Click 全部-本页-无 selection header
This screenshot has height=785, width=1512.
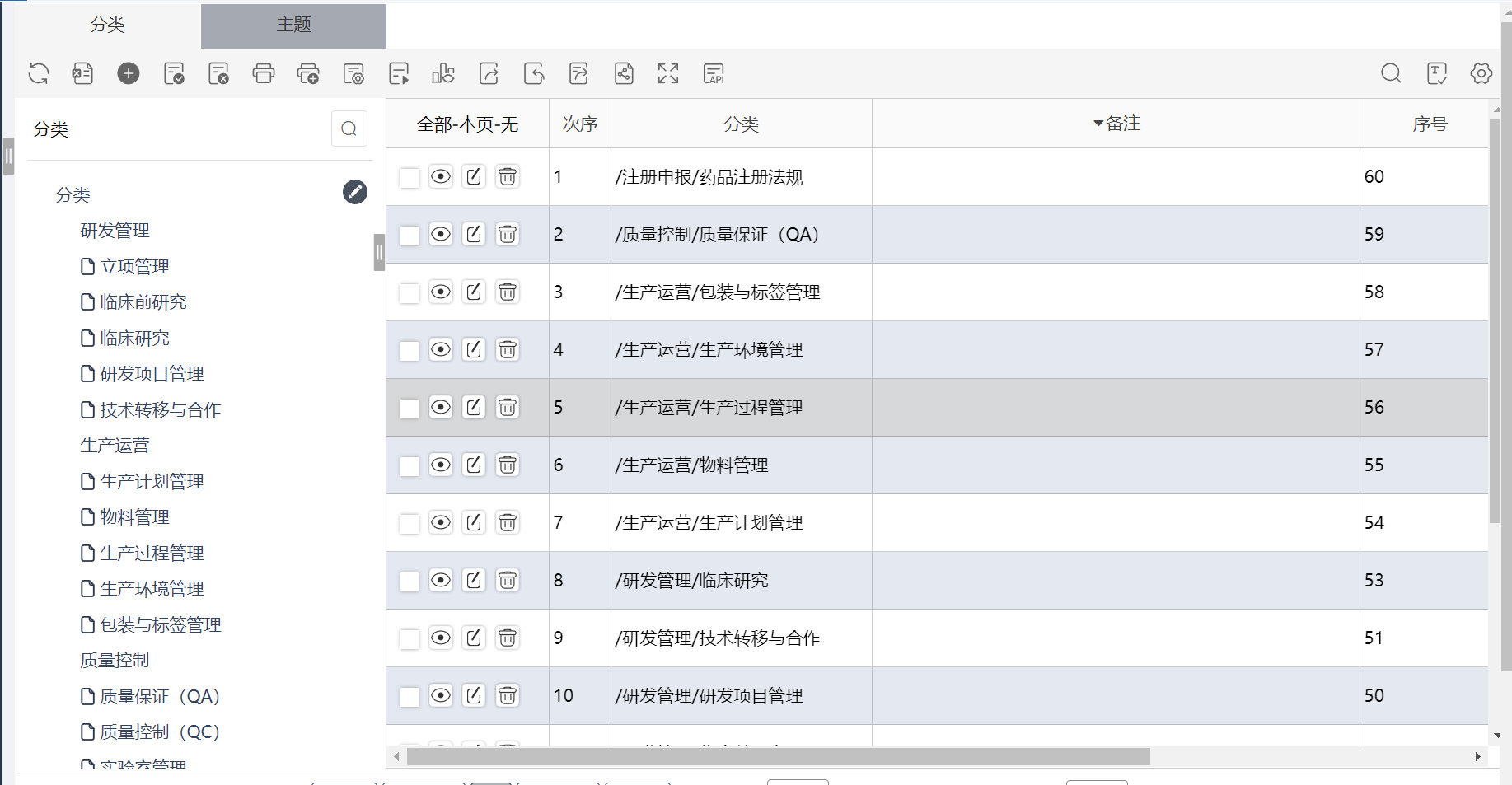[x=467, y=124]
